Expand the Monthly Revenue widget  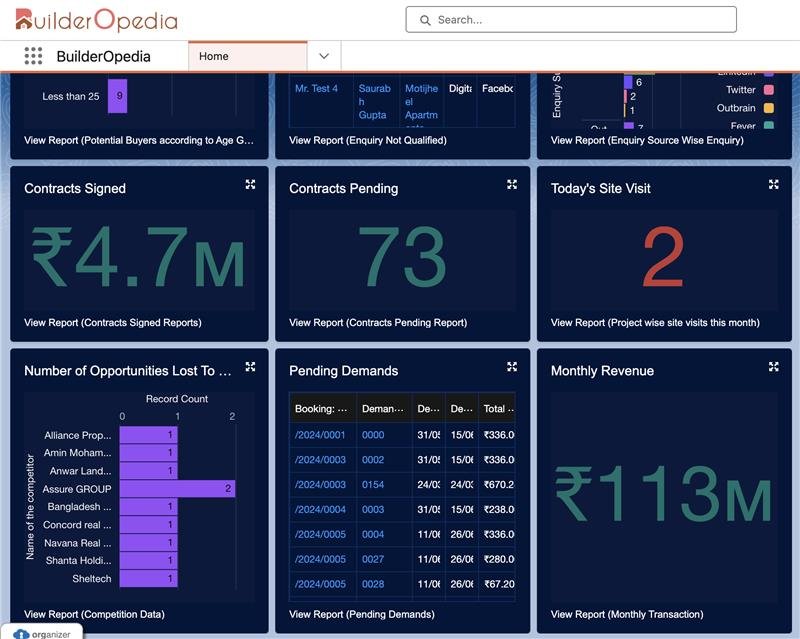point(773,366)
